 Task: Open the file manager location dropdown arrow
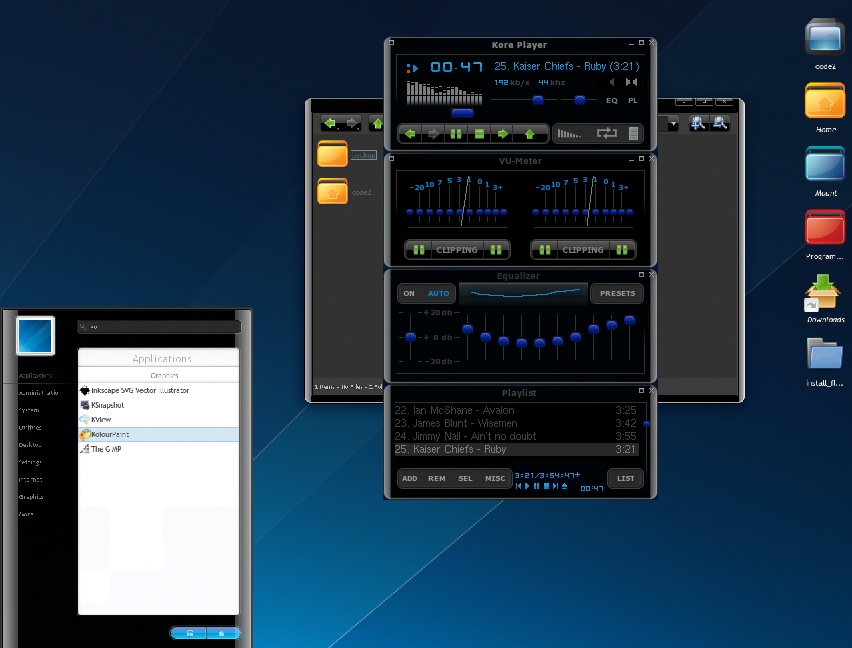click(x=673, y=124)
